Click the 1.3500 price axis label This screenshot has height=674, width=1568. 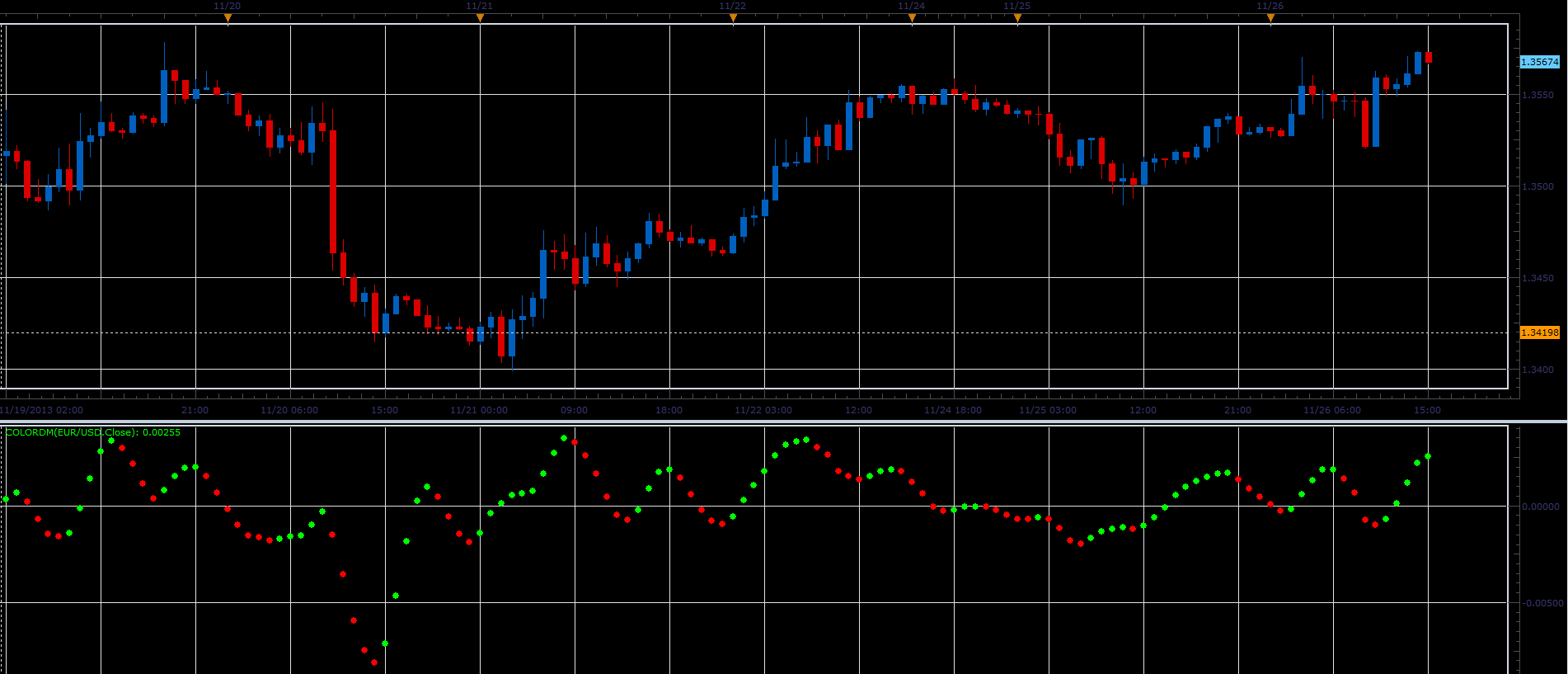(x=1537, y=186)
